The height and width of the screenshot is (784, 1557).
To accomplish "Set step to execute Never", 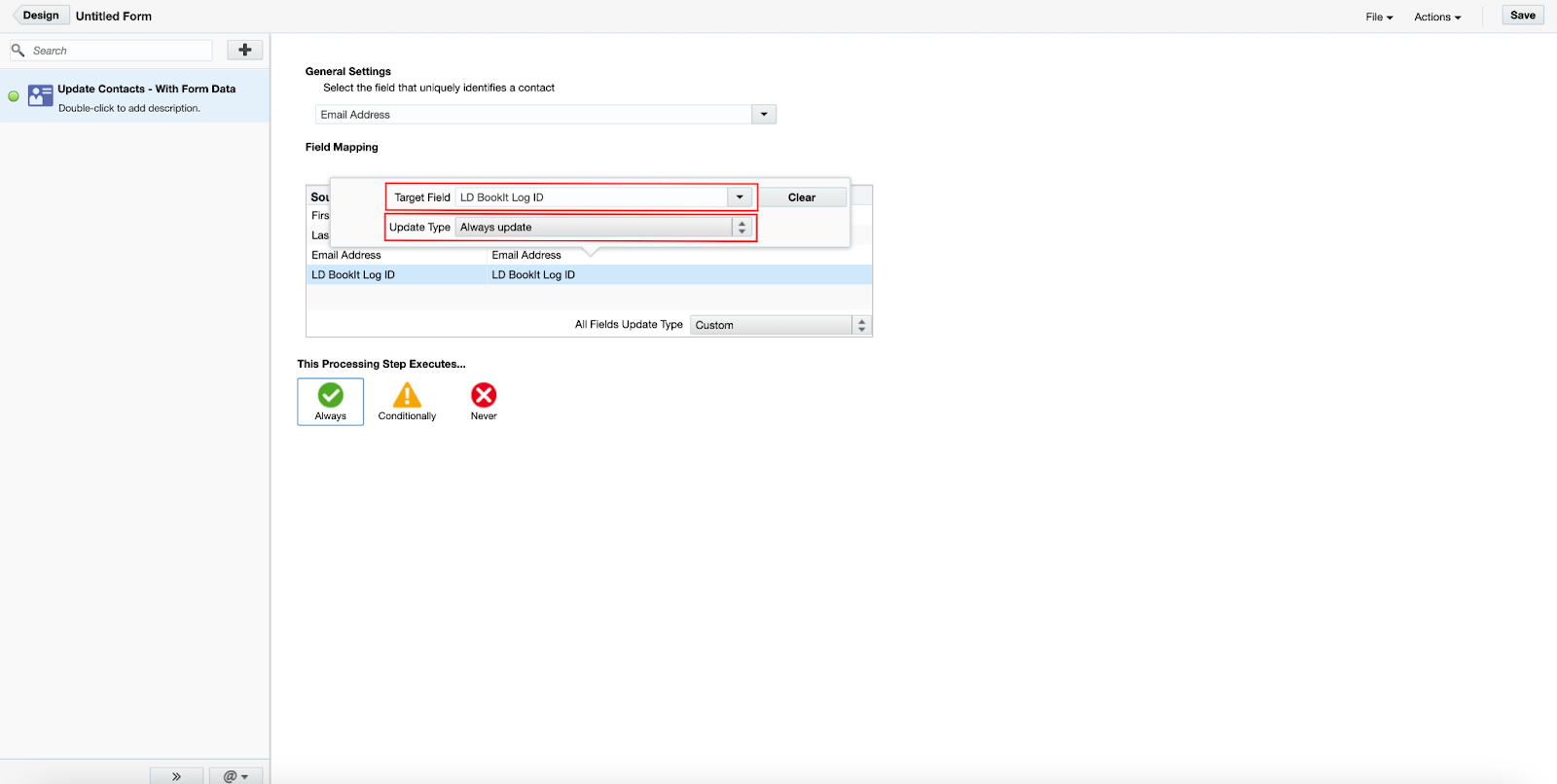I will tap(484, 401).
